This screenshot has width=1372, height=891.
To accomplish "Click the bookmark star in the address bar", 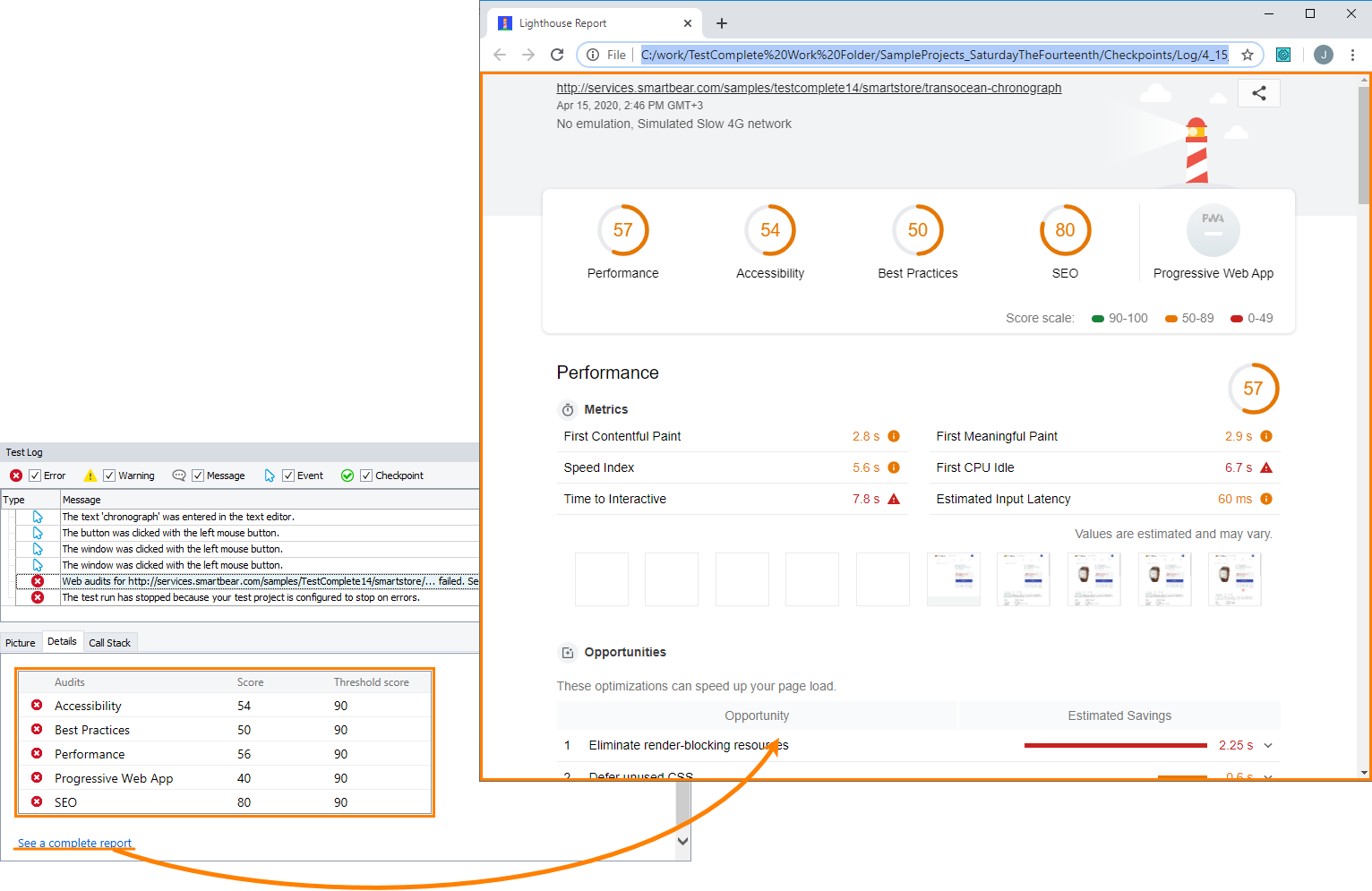I will pyautogui.click(x=1247, y=55).
